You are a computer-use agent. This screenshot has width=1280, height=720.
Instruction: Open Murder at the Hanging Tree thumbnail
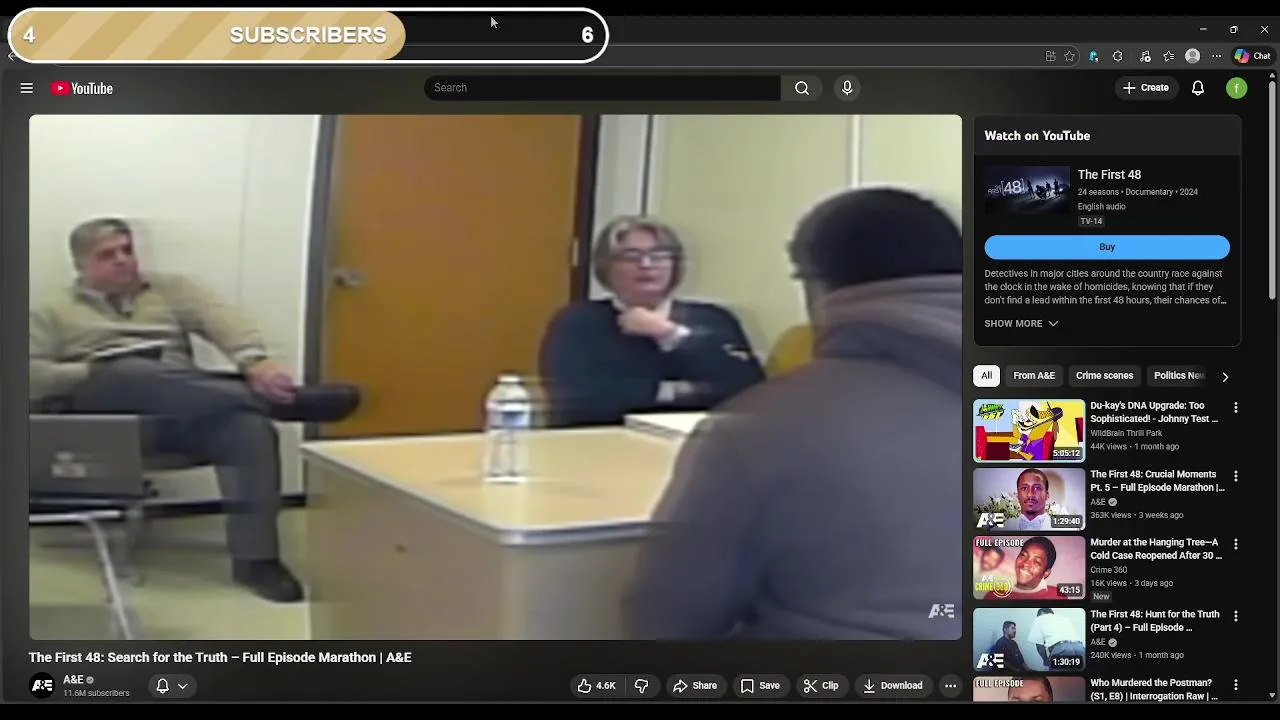1029,567
